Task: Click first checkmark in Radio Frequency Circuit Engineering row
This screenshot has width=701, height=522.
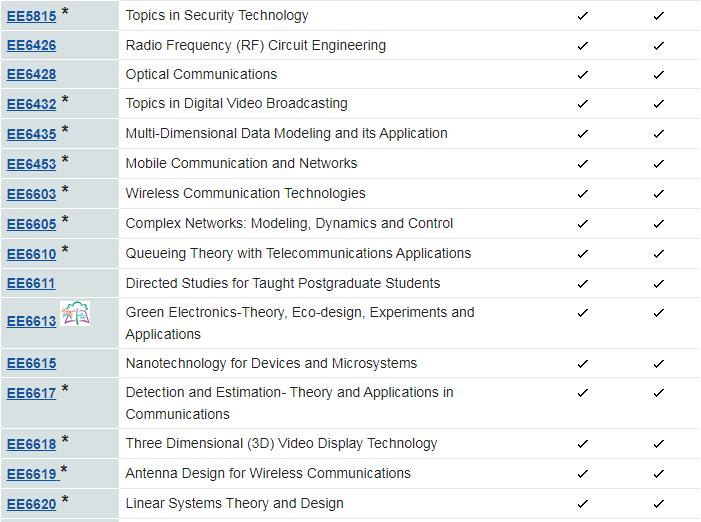Action: (582, 46)
